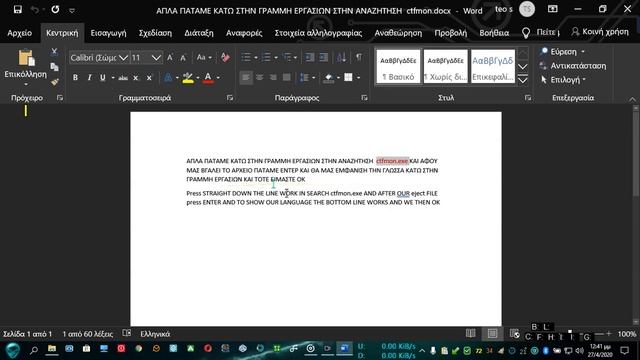Increase font size with the large A icon

tap(170, 58)
